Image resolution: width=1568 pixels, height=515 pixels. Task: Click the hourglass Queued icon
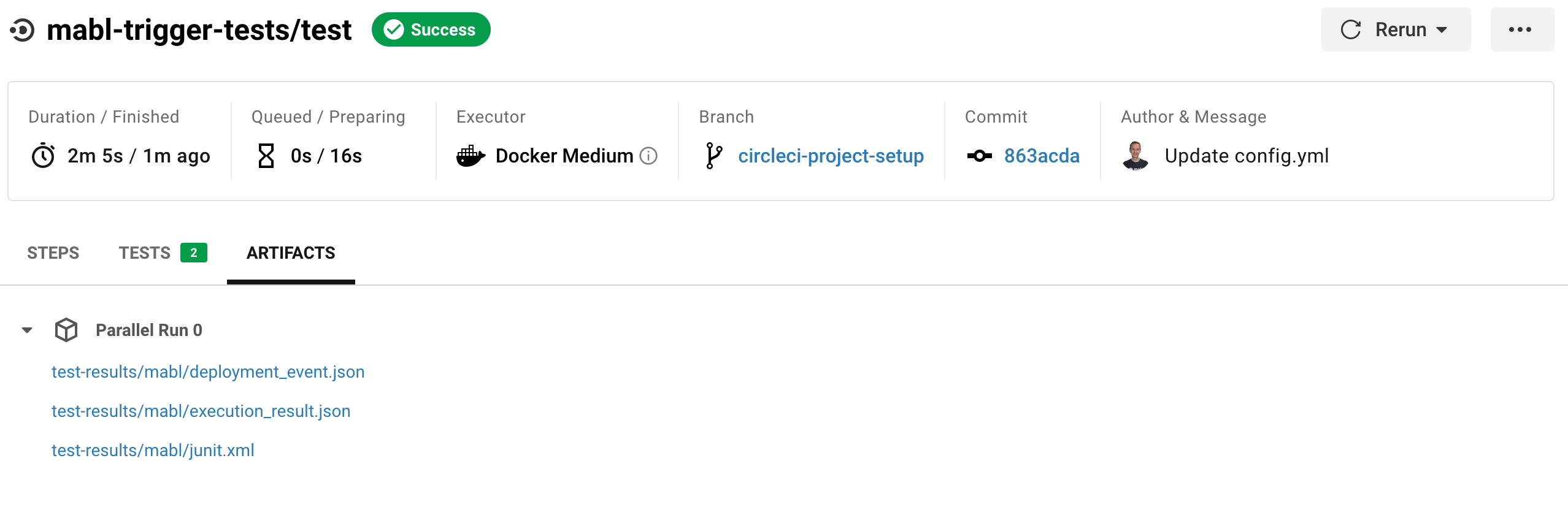266,155
